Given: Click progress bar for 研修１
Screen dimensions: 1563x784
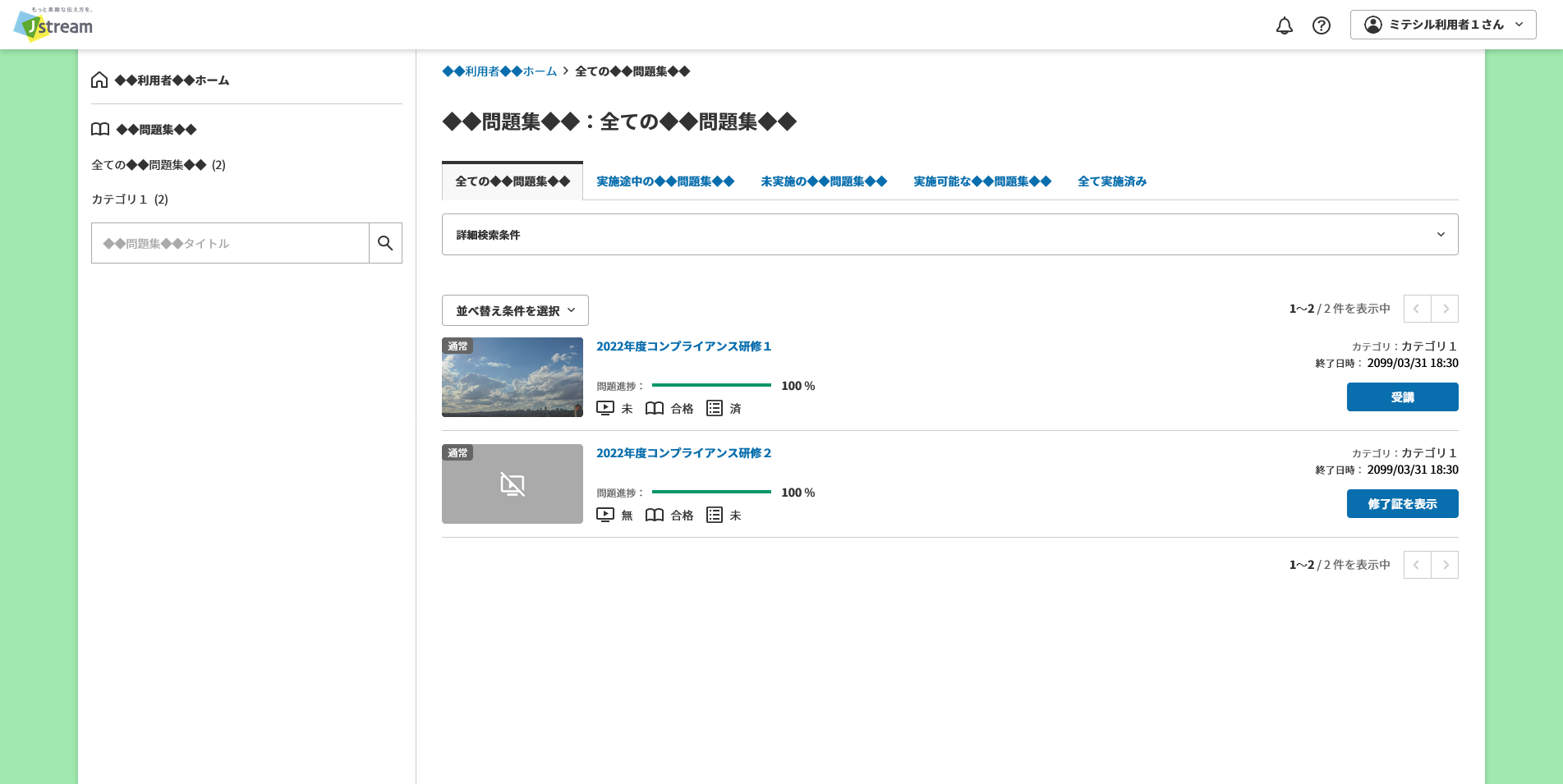Looking at the screenshot, I should (711, 385).
